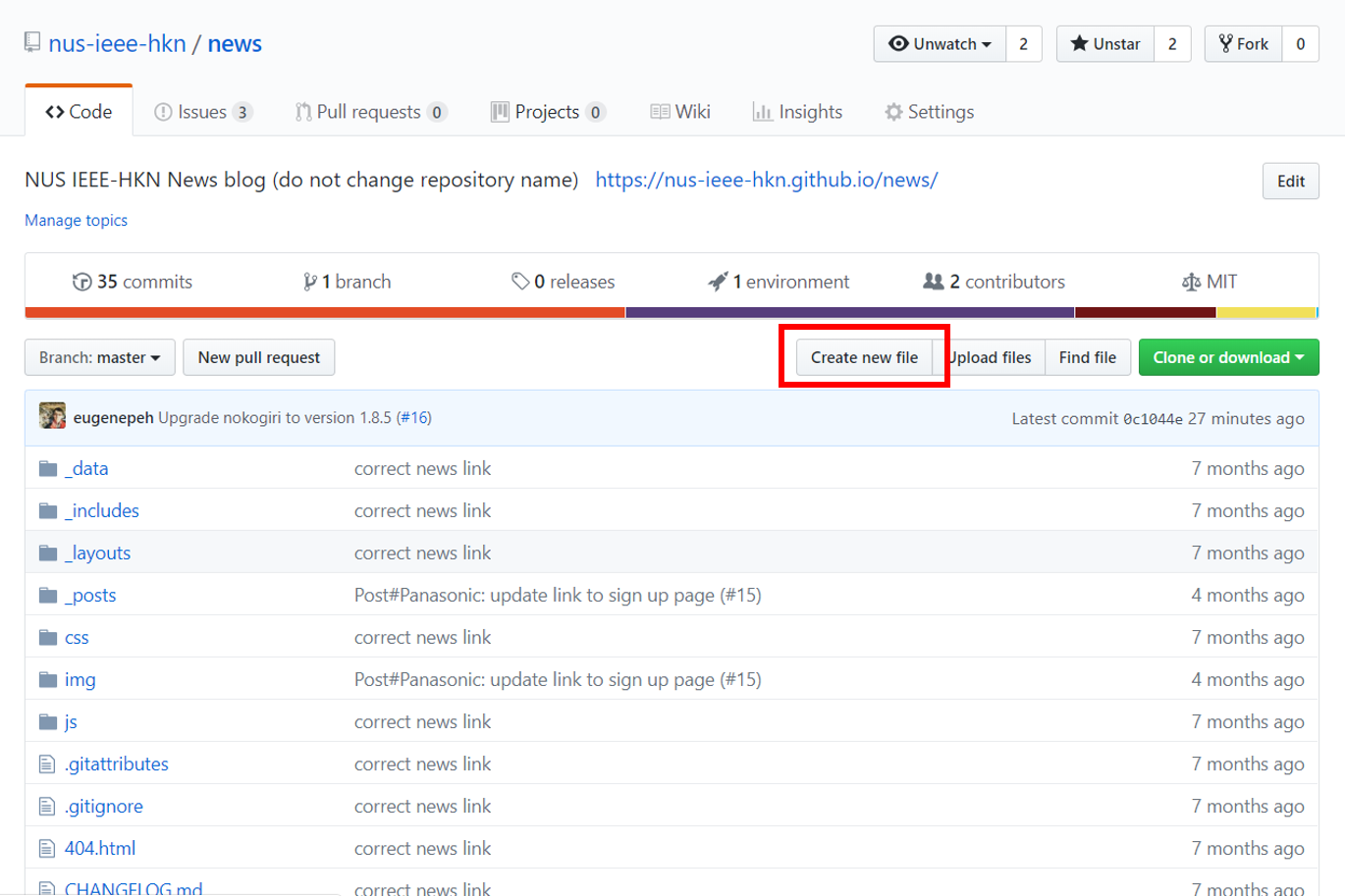Click the file icon for .gitignore
The height and width of the screenshot is (896, 1345).
[47, 806]
